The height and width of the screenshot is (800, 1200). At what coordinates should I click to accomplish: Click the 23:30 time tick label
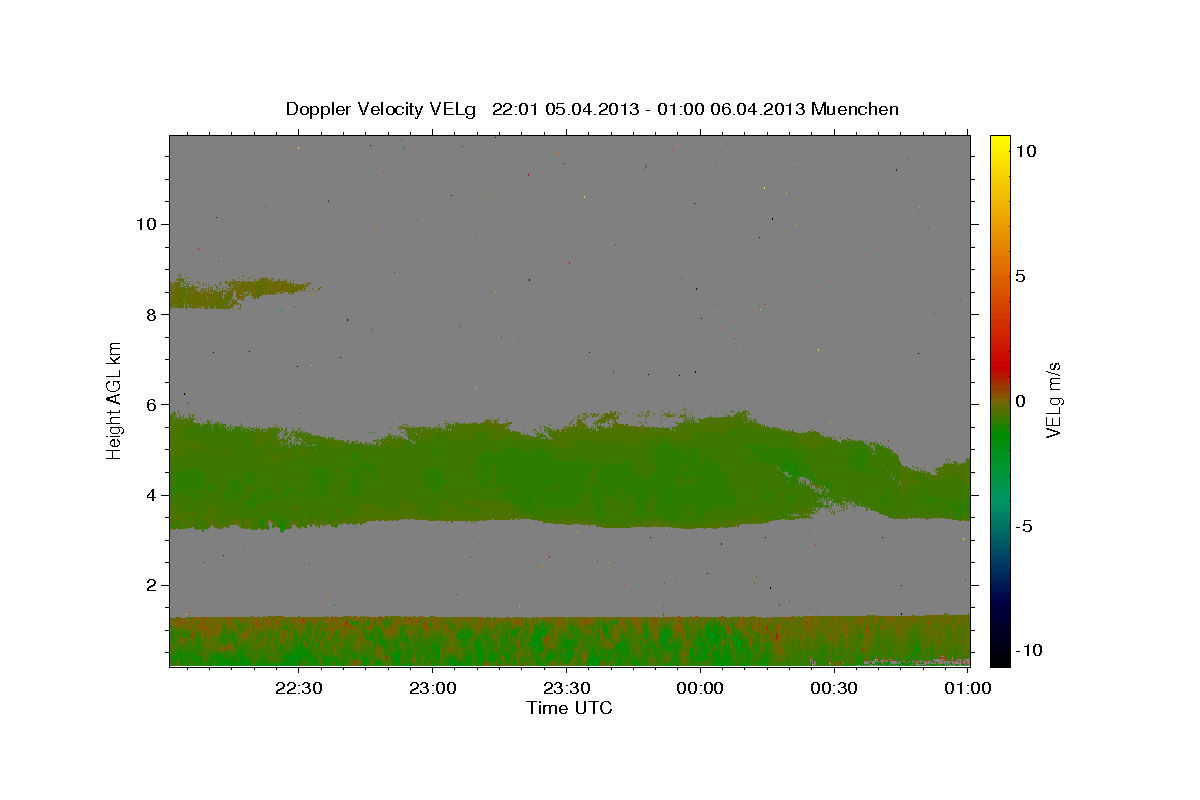pos(566,689)
